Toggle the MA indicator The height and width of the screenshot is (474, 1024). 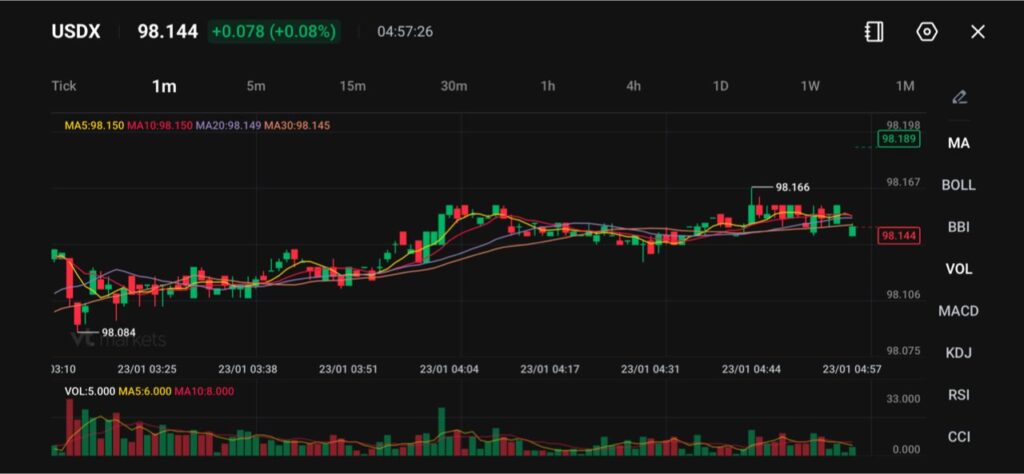[x=958, y=143]
